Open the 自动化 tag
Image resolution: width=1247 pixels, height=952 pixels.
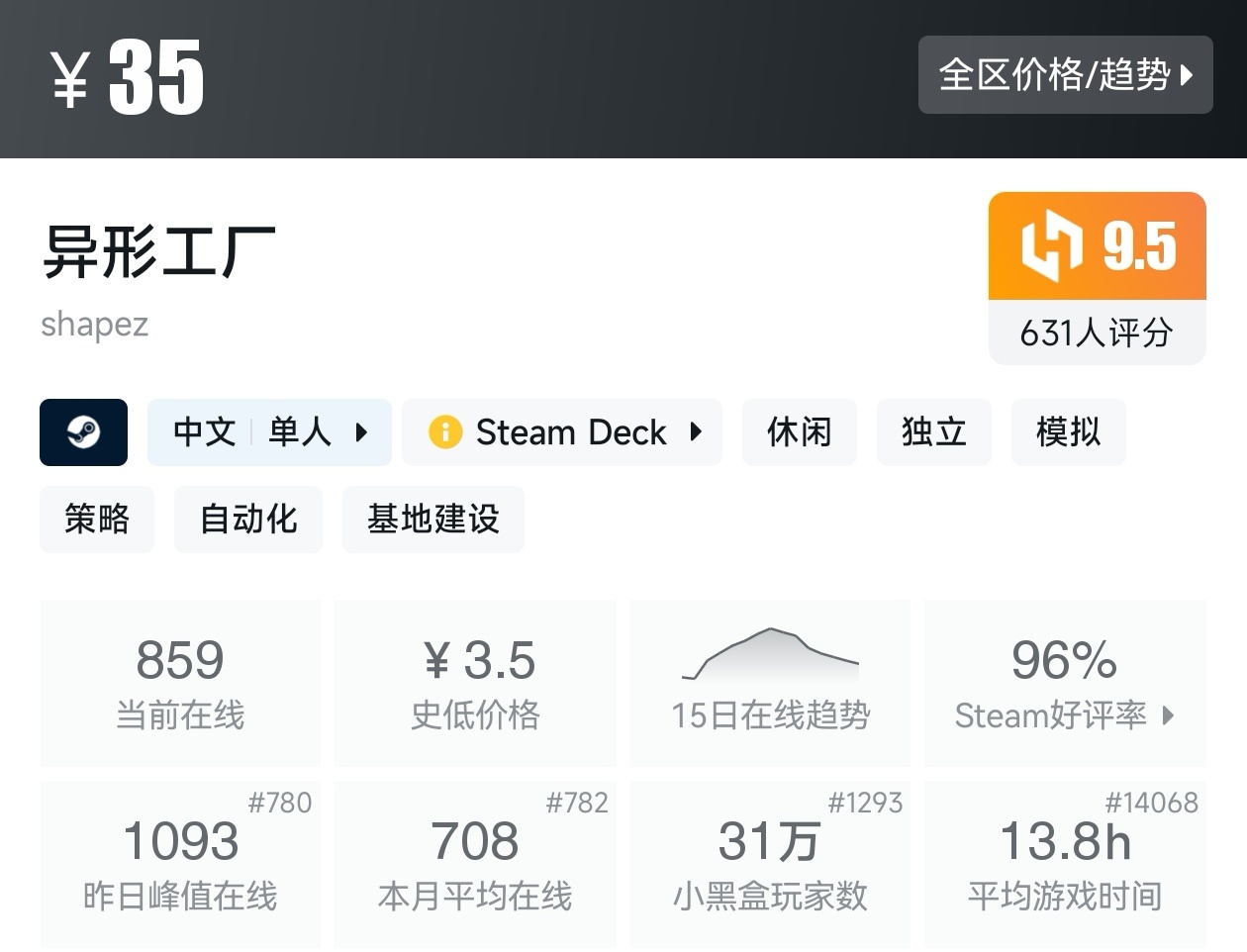(248, 520)
